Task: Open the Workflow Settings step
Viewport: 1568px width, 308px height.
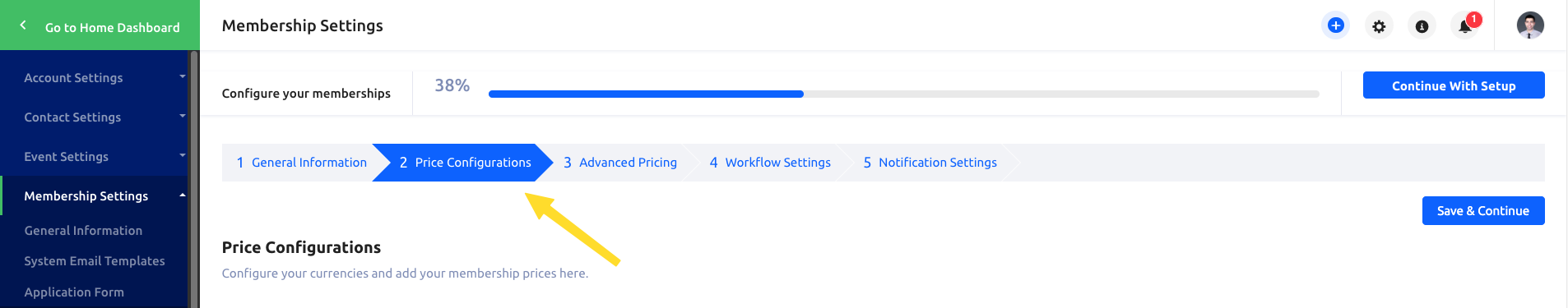Action: [770, 163]
